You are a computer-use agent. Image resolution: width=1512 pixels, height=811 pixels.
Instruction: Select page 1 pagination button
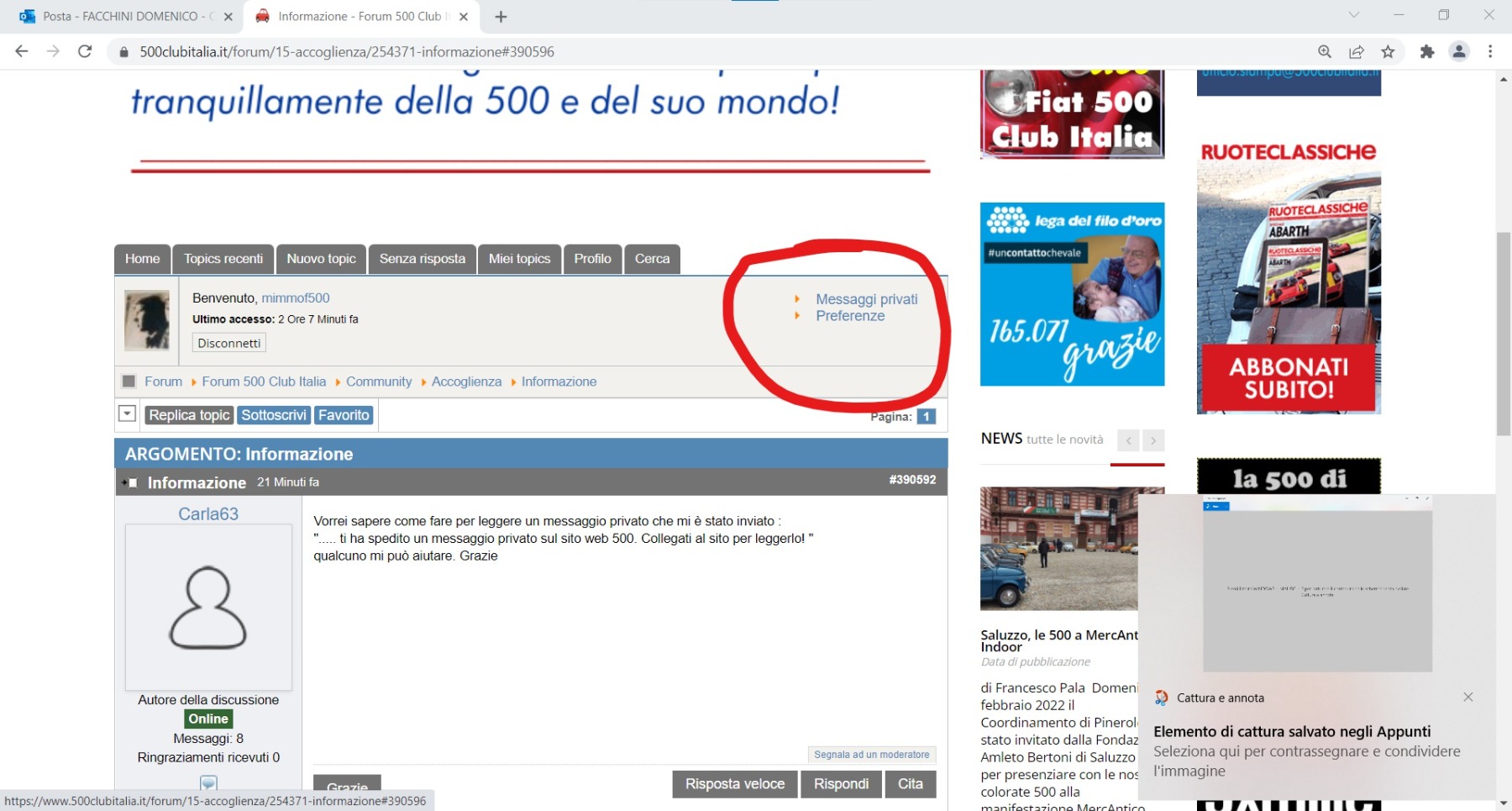point(927,417)
